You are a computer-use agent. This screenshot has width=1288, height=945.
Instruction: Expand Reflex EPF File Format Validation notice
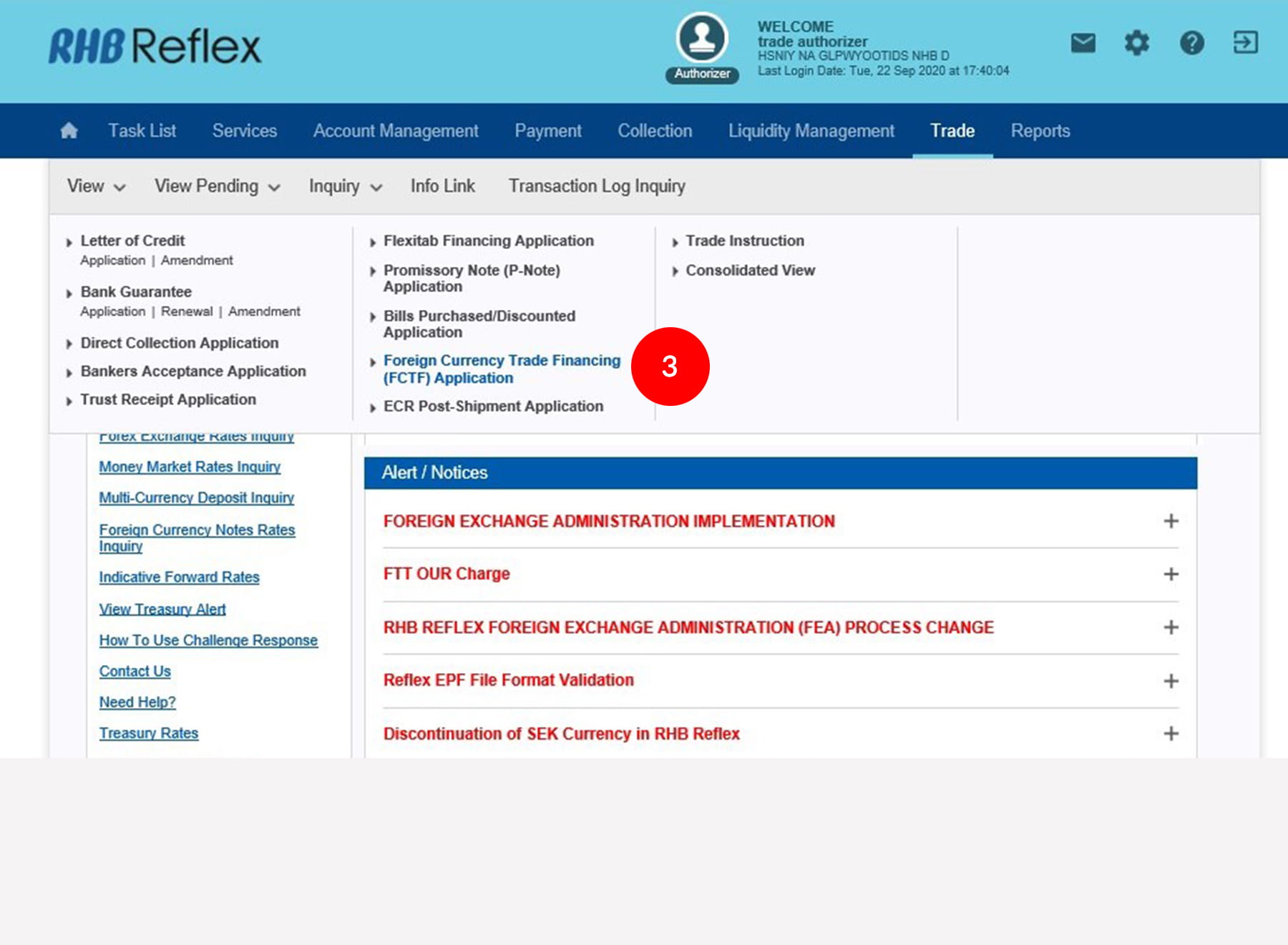tap(1171, 681)
